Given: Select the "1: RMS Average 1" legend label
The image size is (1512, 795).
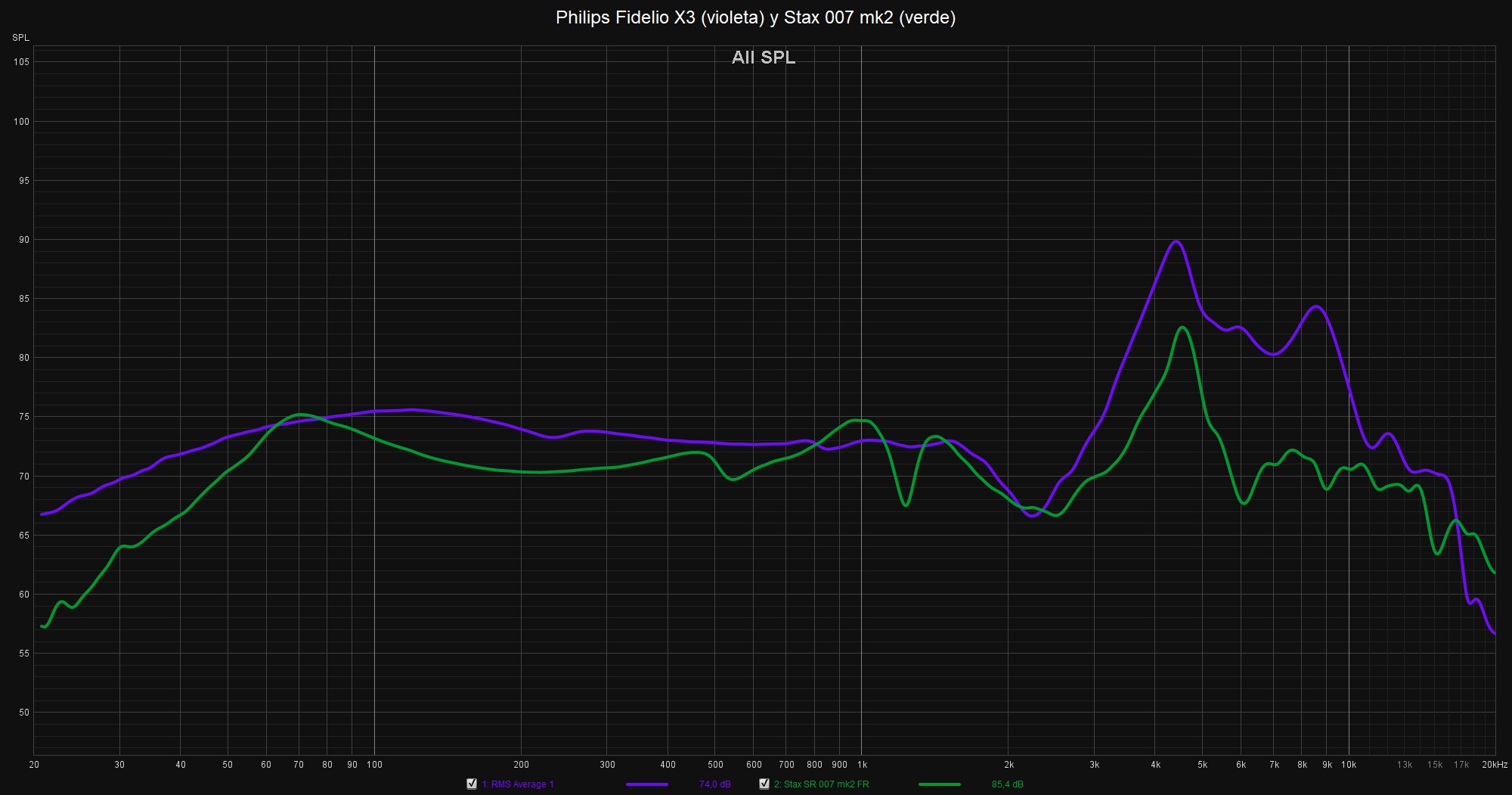Looking at the screenshot, I should (x=518, y=784).
